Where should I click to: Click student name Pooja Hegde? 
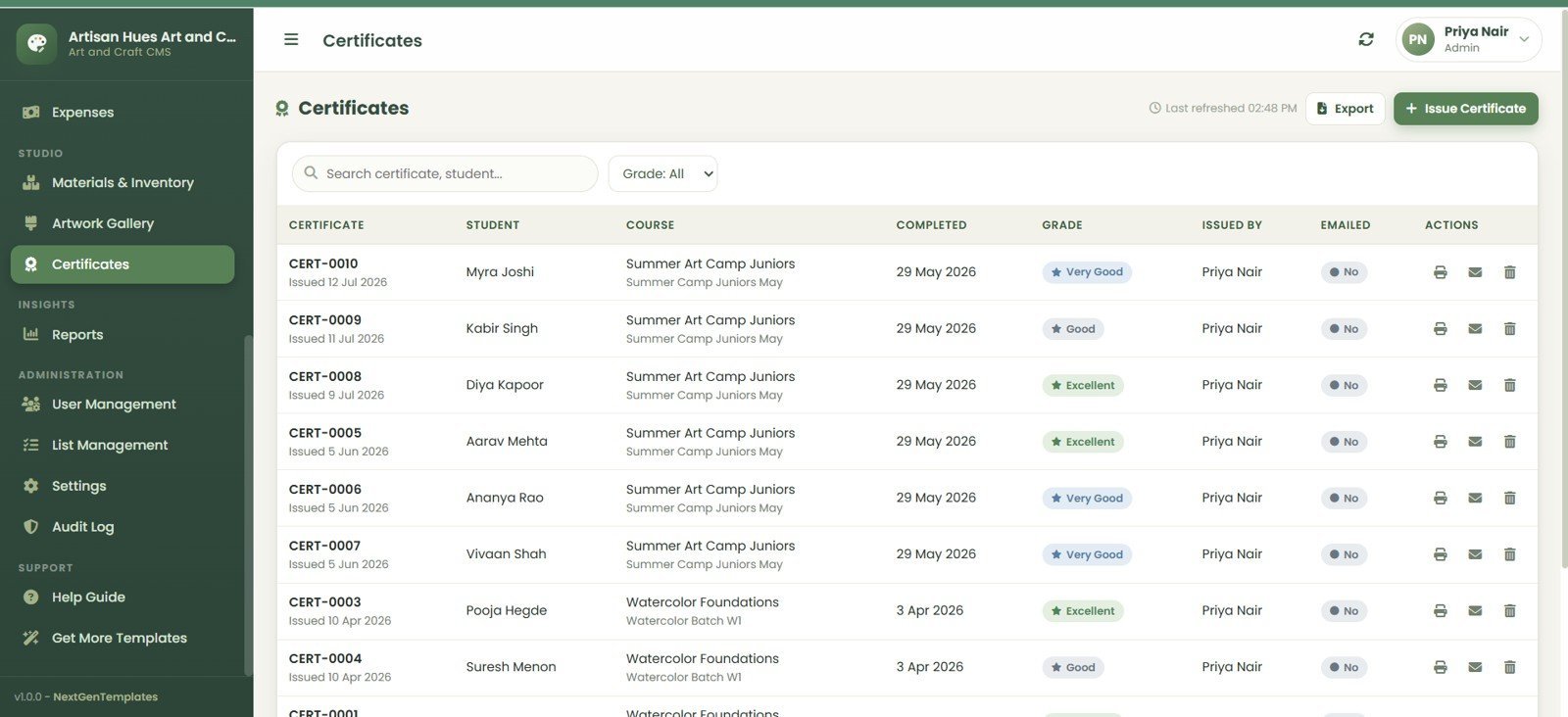(x=507, y=610)
